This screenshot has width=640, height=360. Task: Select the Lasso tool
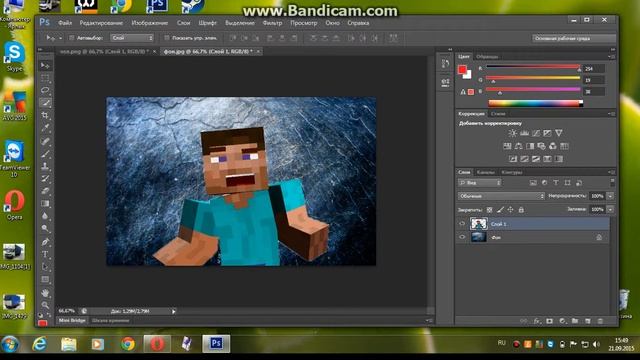pyautogui.click(x=45, y=90)
